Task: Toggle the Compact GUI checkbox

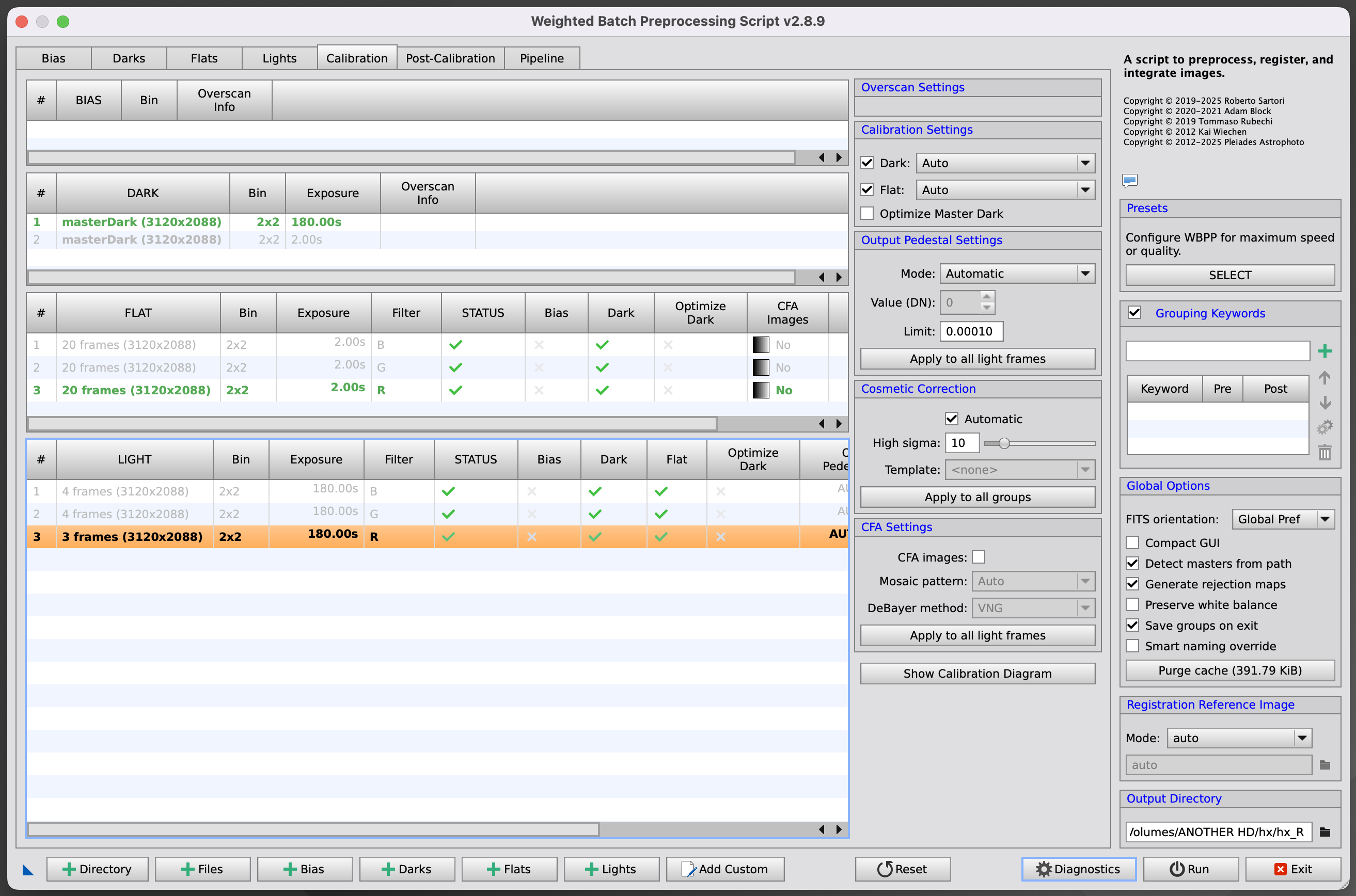Action: (1132, 542)
